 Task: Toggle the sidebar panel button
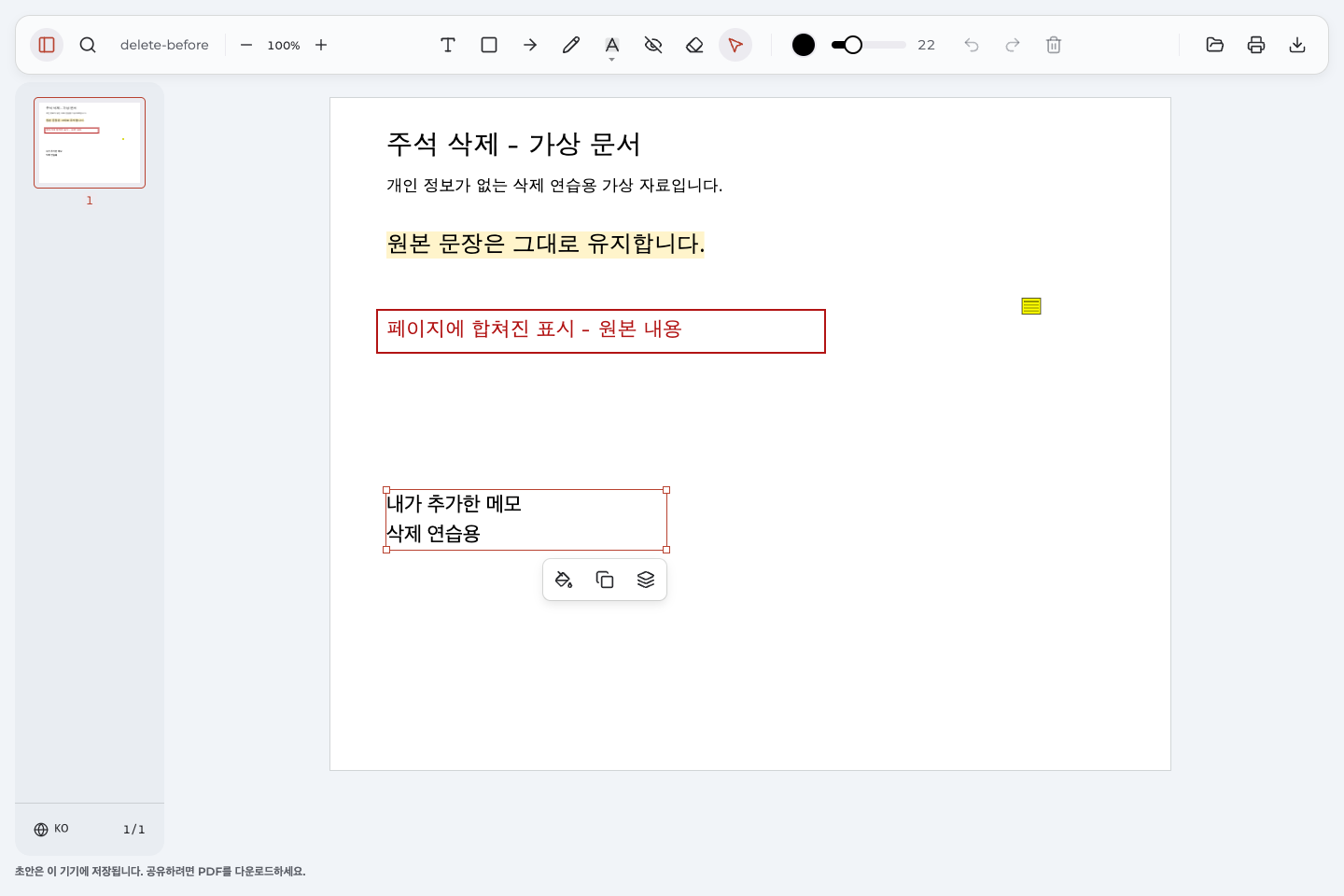pyautogui.click(x=47, y=45)
